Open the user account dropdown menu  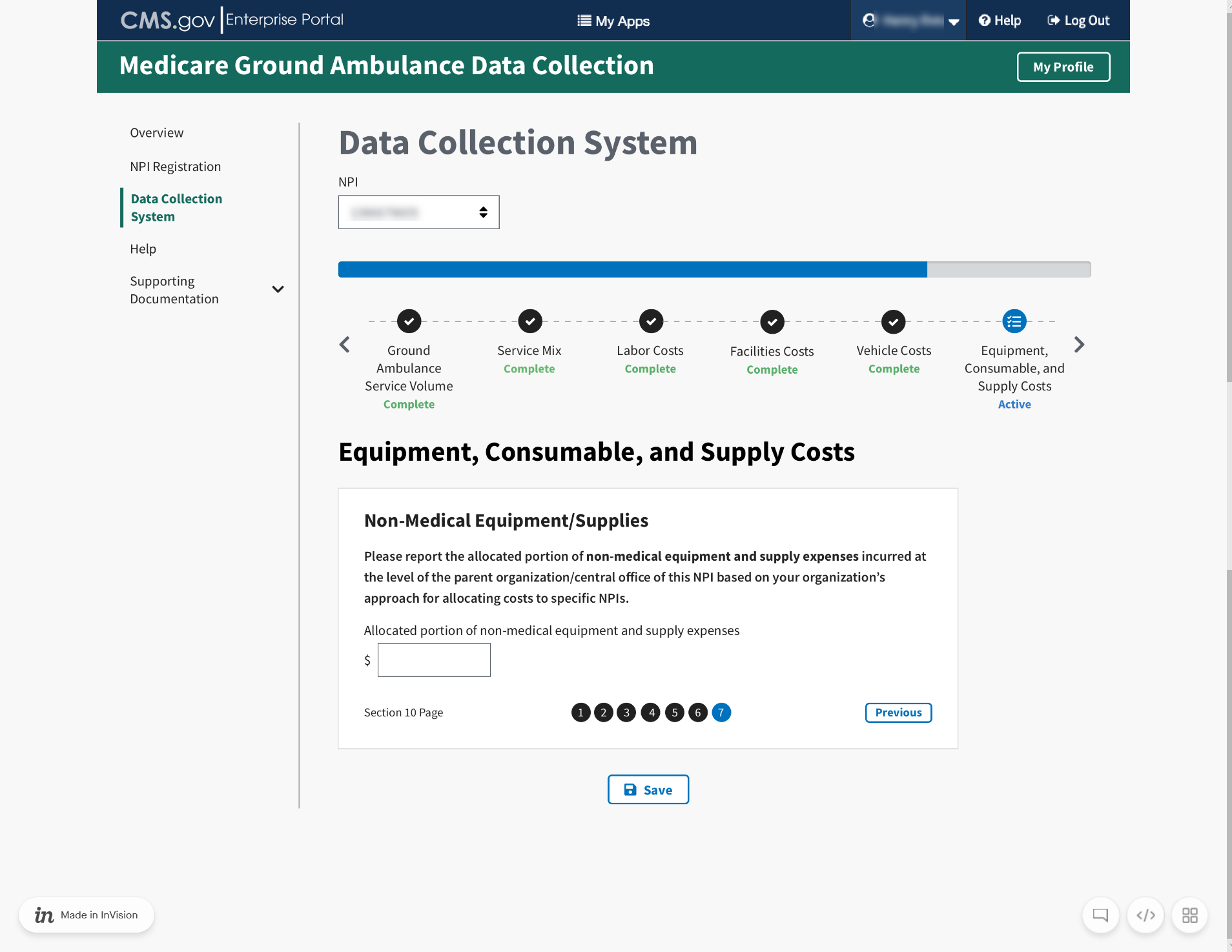click(x=908, y=21)
